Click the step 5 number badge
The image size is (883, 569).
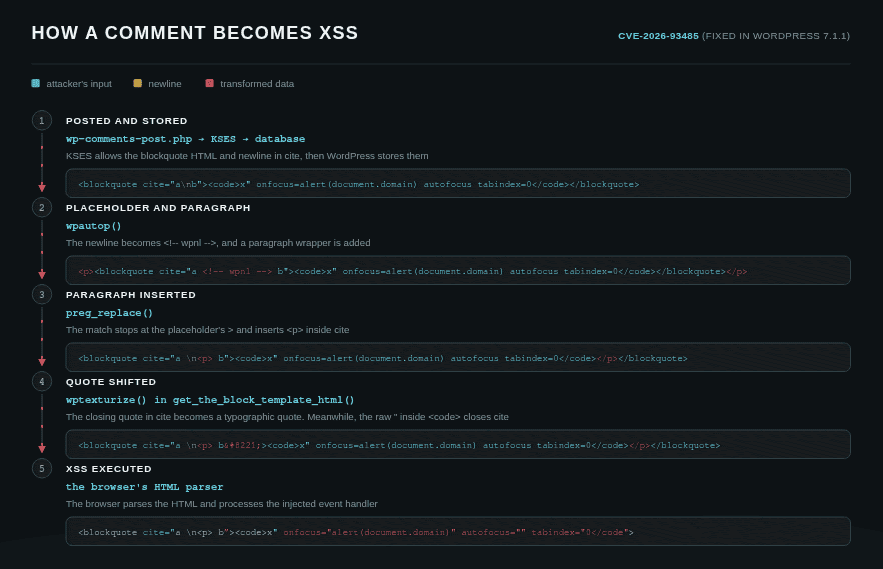click(x=42, y=469)
